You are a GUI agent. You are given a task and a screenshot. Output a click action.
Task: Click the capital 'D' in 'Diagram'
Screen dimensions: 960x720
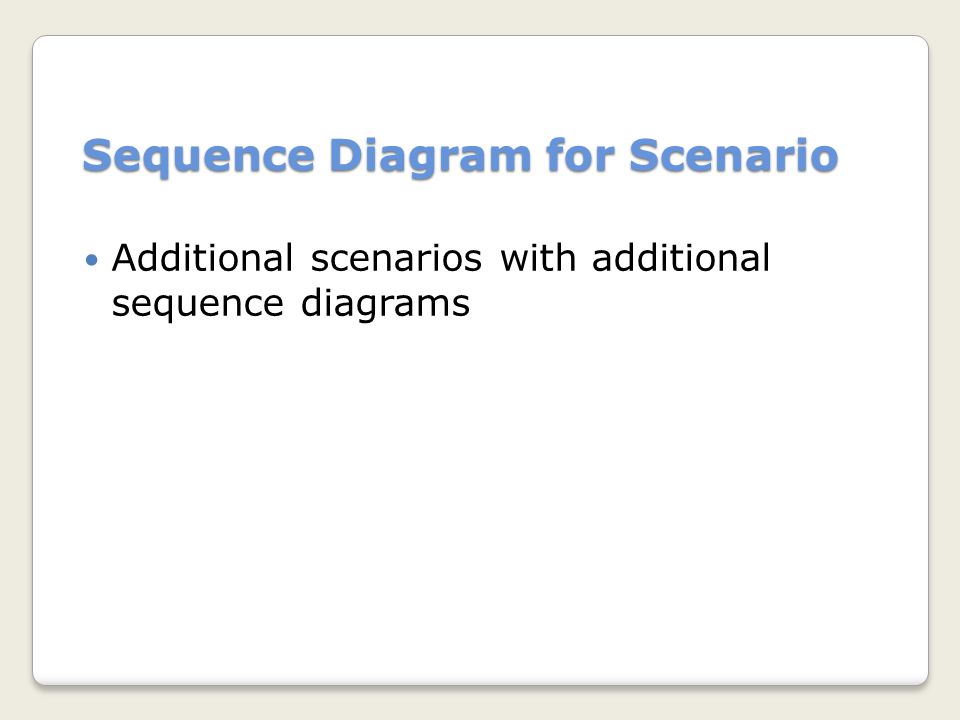pos(345,156)
